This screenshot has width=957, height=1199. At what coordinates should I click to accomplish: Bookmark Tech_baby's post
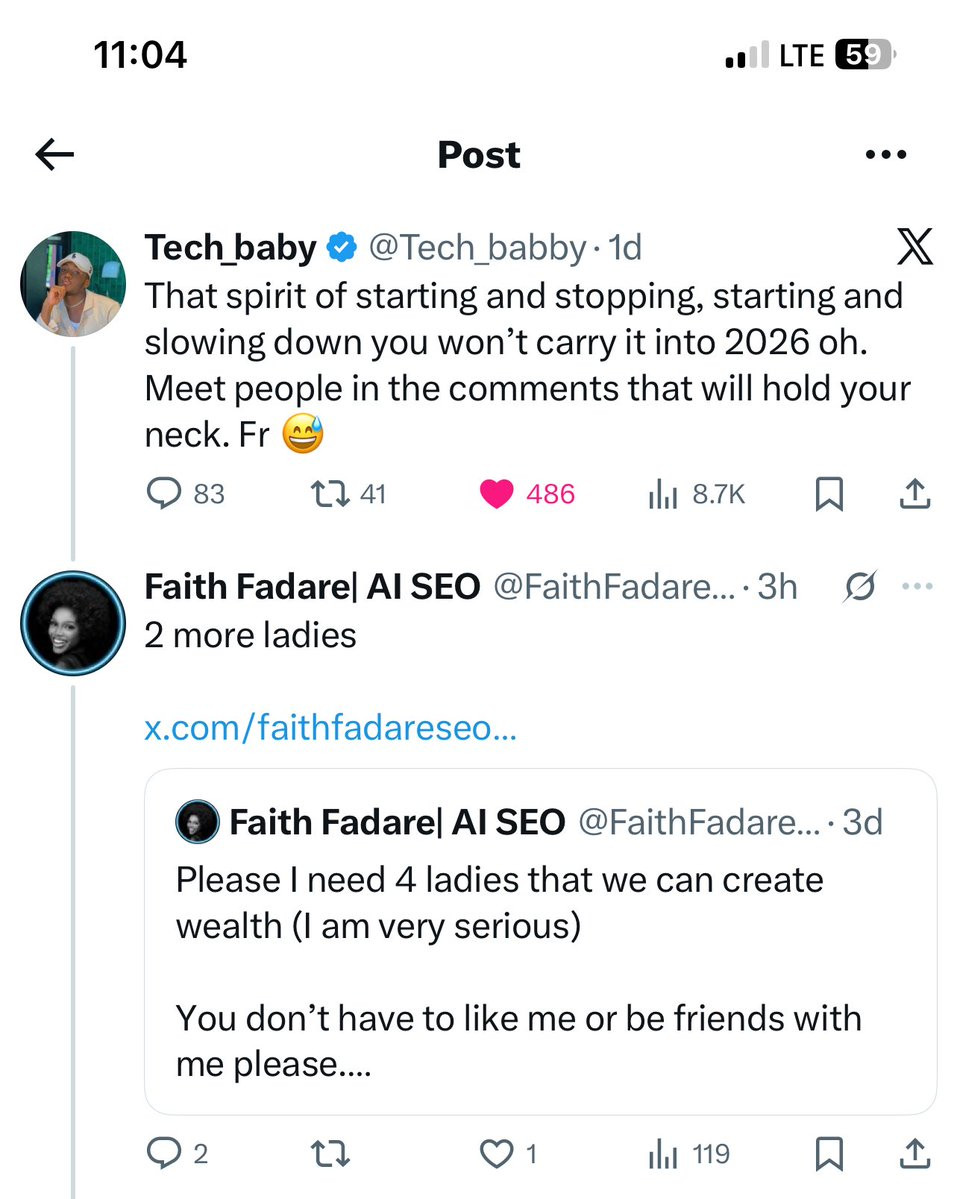pos(829,494)
